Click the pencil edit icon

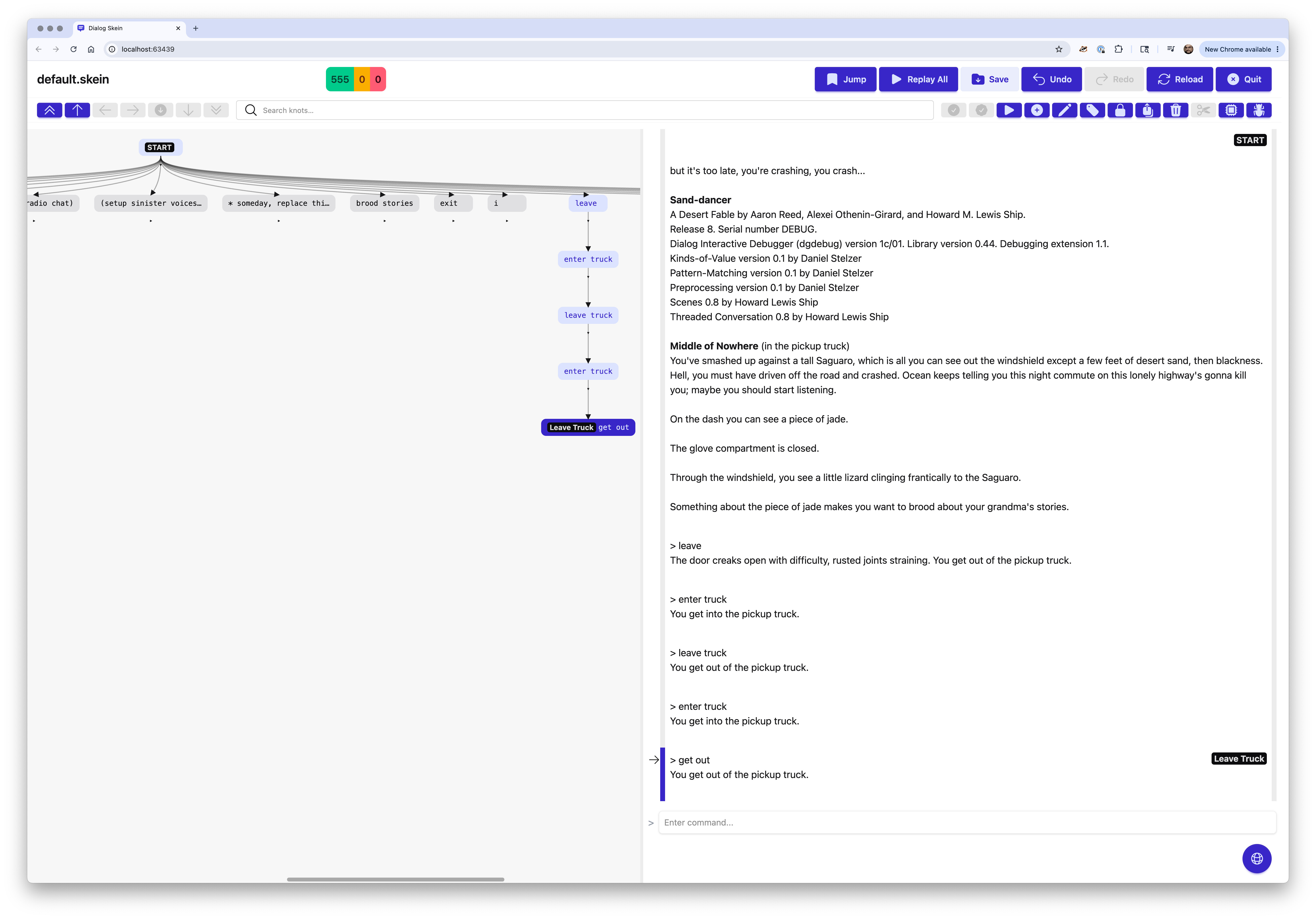(x=1065, y=110)
